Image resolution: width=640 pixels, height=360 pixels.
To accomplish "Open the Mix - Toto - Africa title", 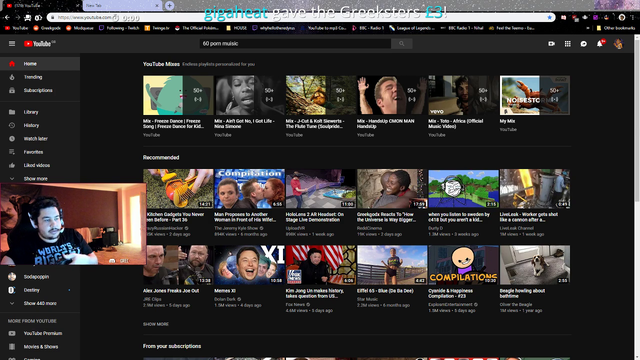I will 456,124.
